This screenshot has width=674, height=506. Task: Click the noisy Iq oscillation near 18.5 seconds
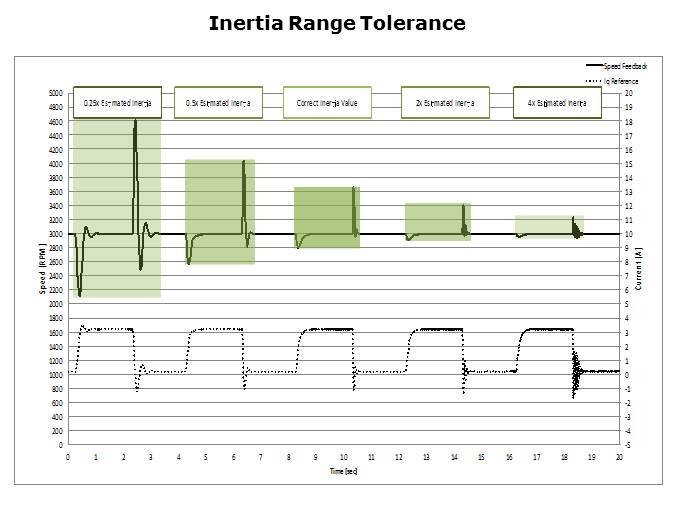coord(576,377)
